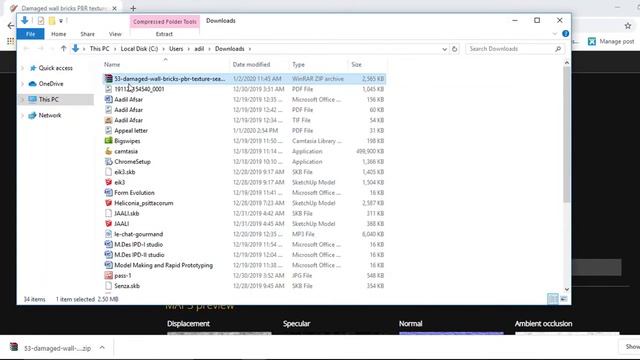Select the 19112 PDF file icon

pyautogui.click(x=108, y=89)
